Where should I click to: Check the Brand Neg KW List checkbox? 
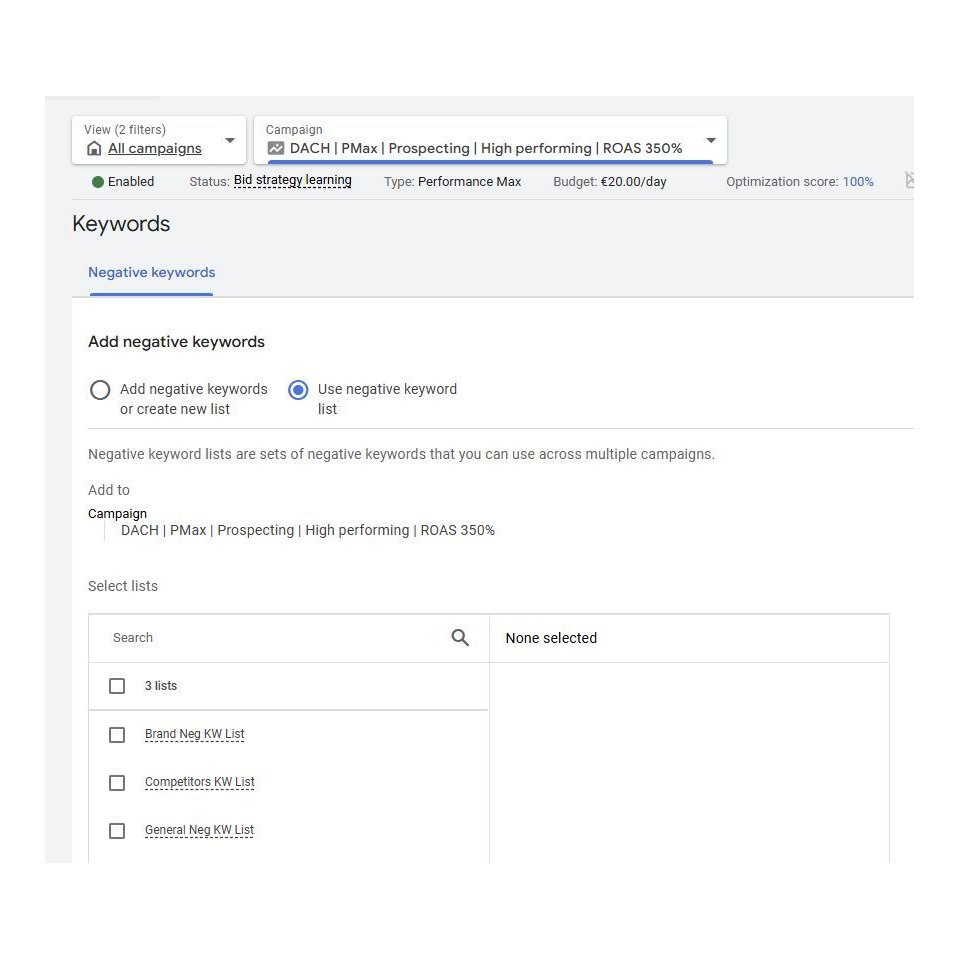117,734
